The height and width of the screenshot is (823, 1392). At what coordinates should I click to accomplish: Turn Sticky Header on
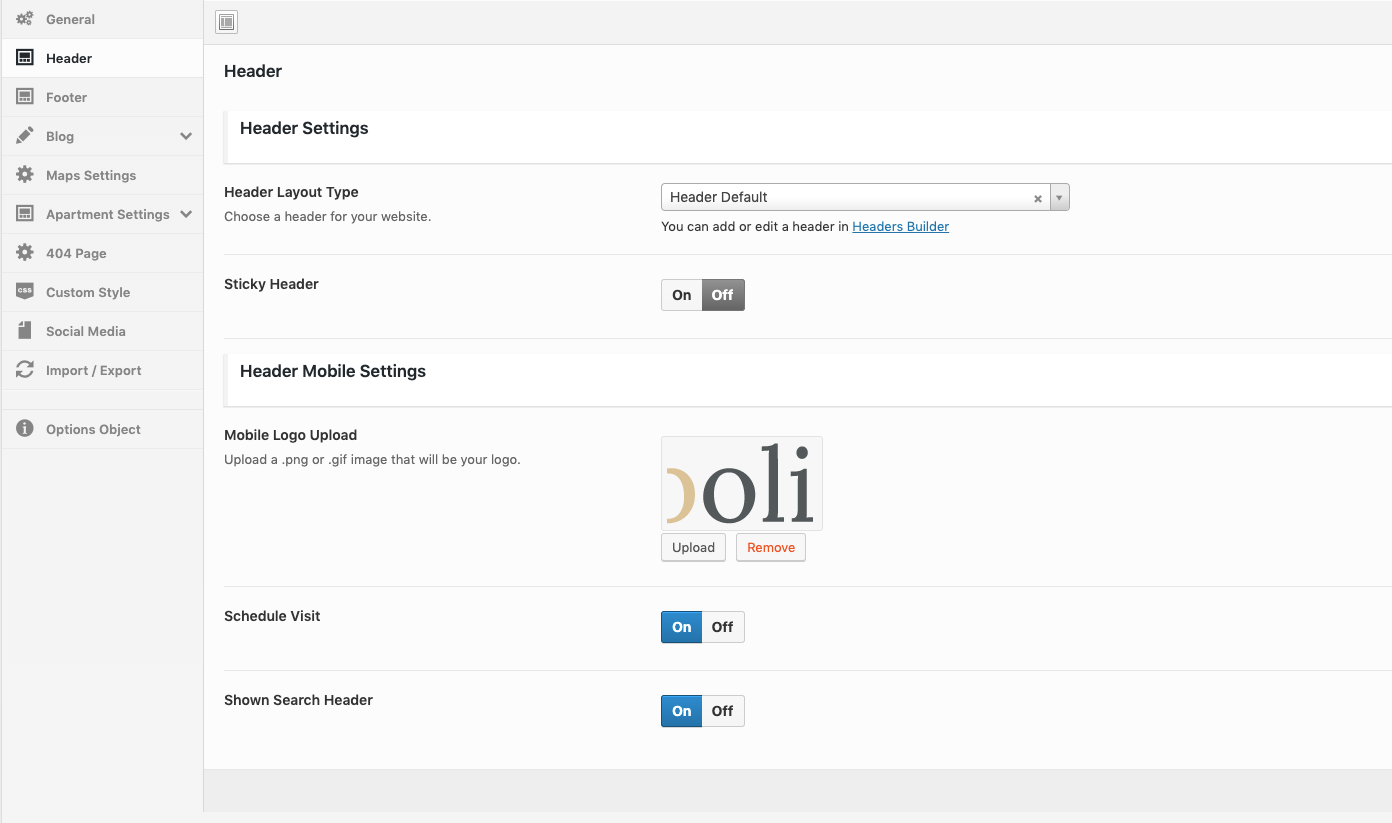682,295
